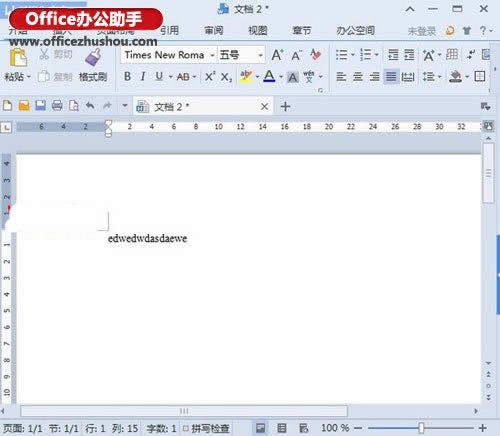
Task: Switch to the 审阅 ribbon tab
Action: (x=214, y=31)
